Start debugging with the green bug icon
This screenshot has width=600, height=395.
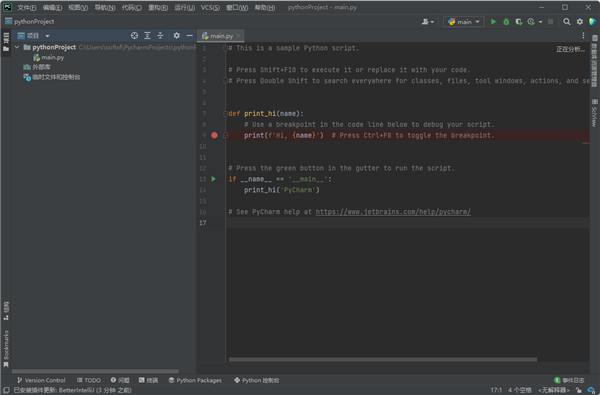506,22
